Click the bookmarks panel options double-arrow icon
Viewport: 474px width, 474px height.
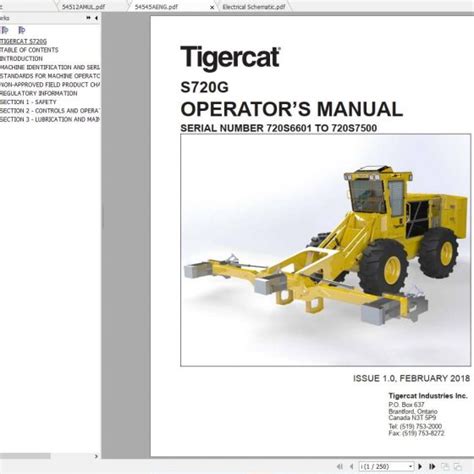[88, 18]
